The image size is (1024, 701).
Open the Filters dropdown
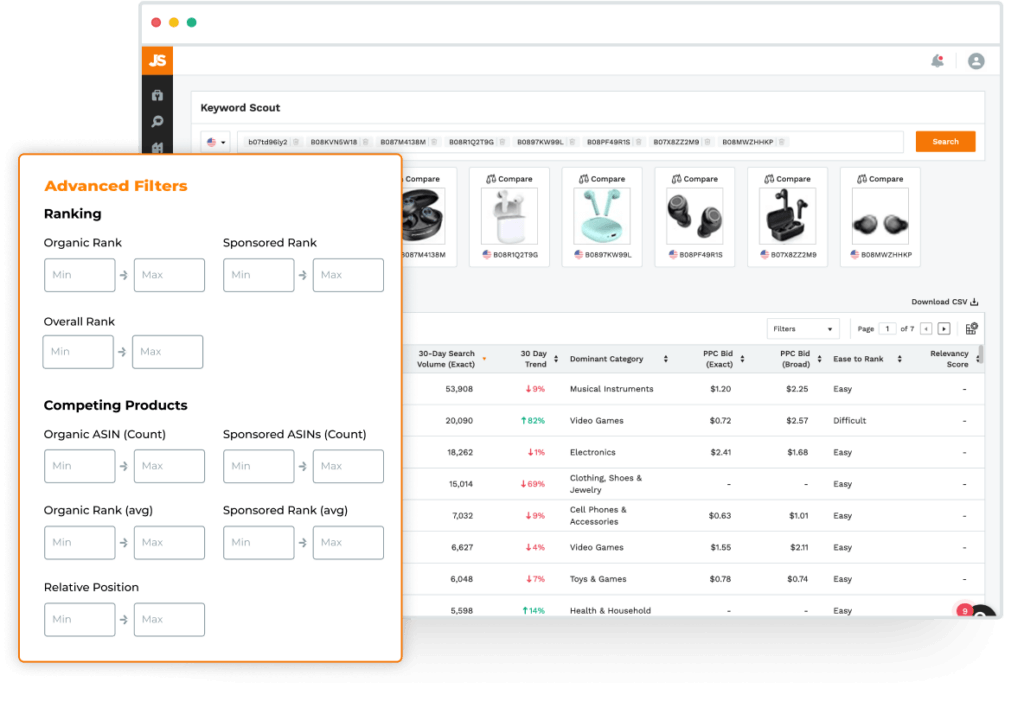click(803, 329)
